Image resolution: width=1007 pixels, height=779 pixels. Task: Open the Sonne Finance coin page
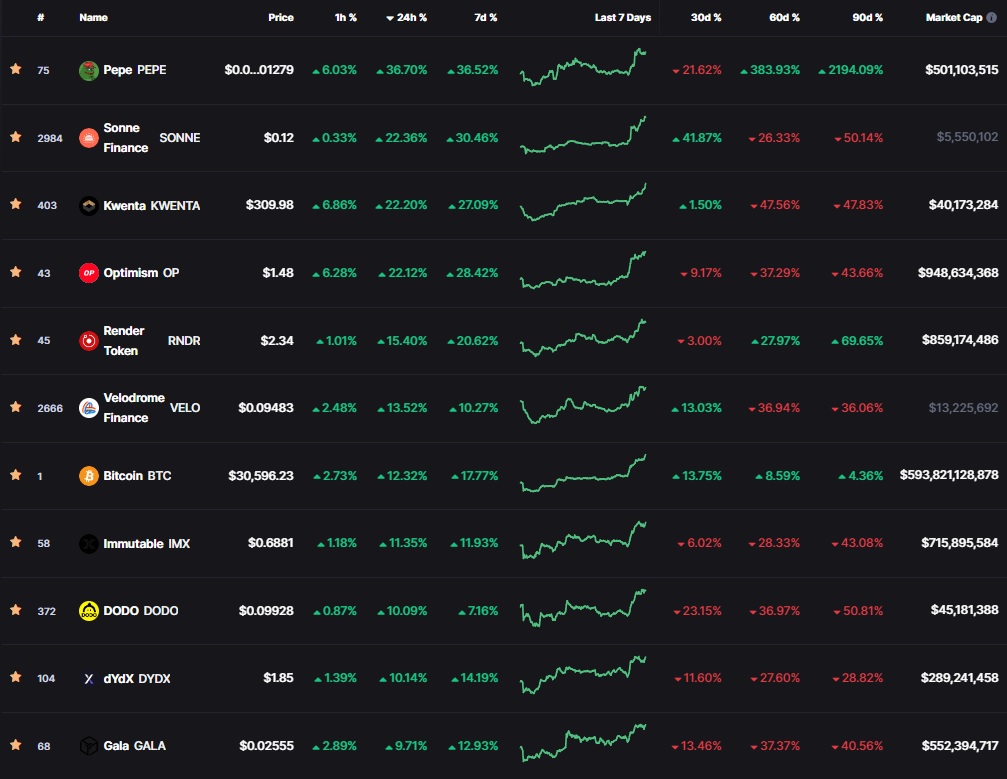(152, 137)
